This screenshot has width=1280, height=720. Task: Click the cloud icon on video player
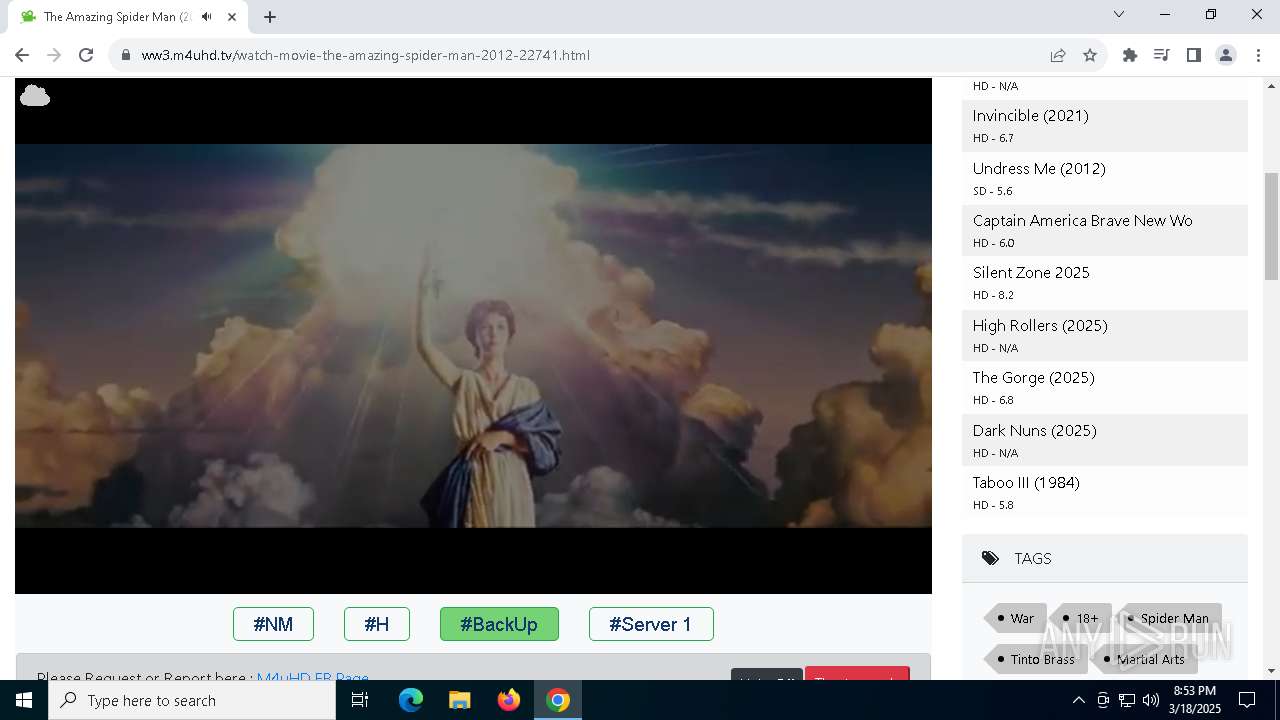pyautogui.click(x=35, y=96)
